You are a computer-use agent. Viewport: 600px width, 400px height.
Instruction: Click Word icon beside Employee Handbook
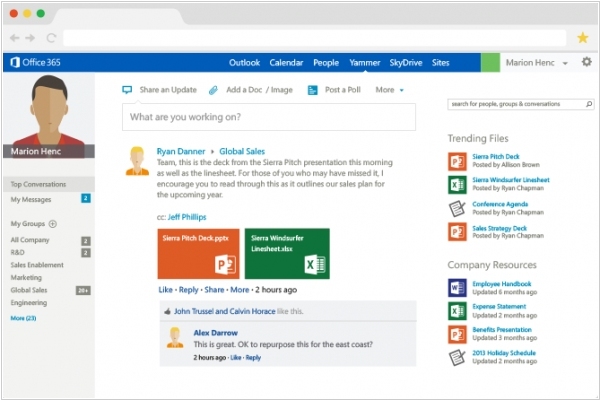coord(457,288)
